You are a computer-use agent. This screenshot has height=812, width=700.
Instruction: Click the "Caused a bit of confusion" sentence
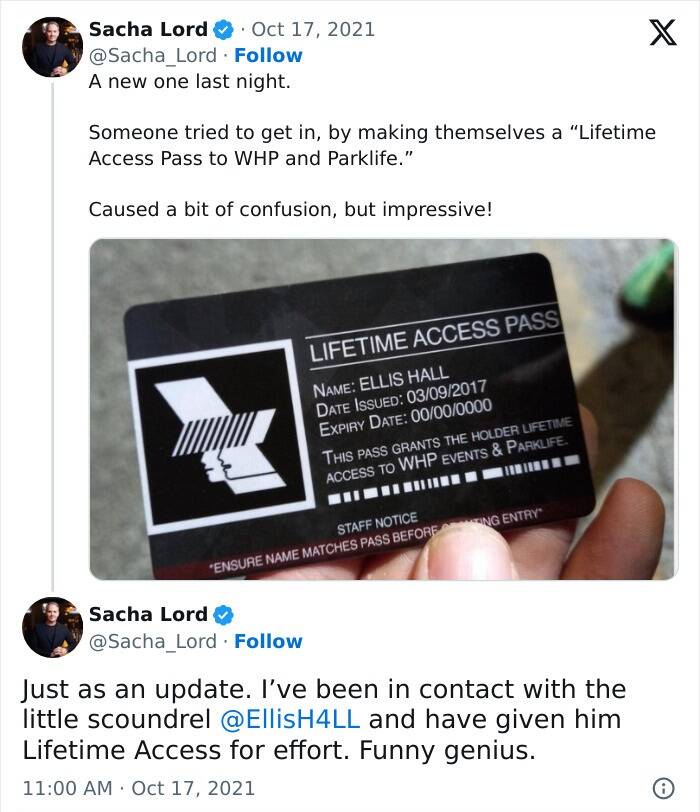290,210
